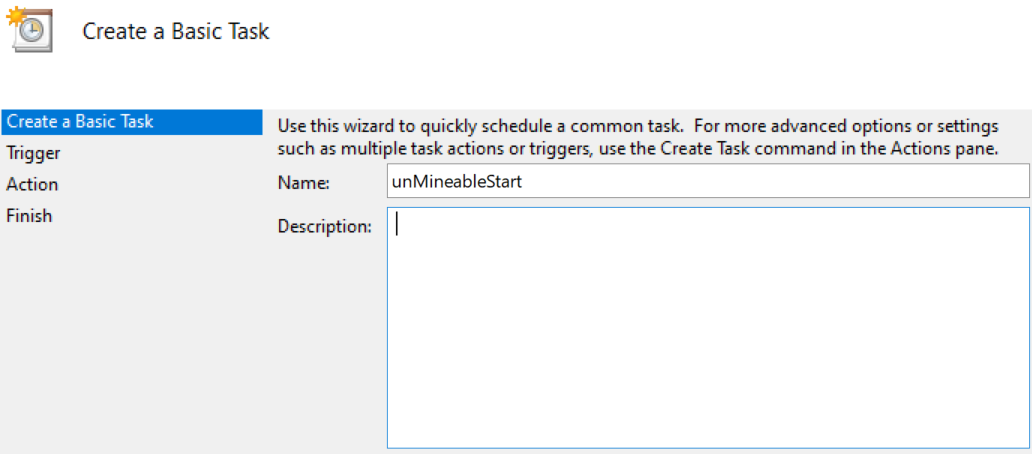Screen dimensions: 1032x454
Task: Jump to the Finish wizard step
Action: (x=29, y=215)
